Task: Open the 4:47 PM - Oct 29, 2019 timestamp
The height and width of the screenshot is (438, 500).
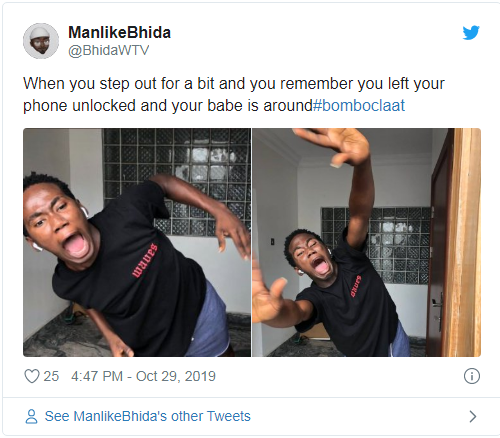Action: (x=143, y=376)
